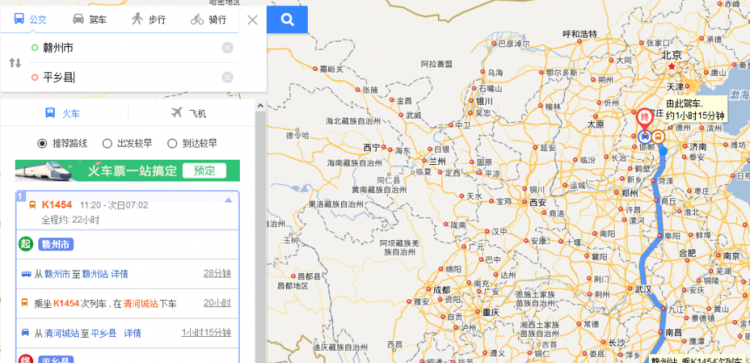The height and width of the screenshot is (363, 750).
Task: Clear the 赣州市 origin field
Action: [228, 48]
